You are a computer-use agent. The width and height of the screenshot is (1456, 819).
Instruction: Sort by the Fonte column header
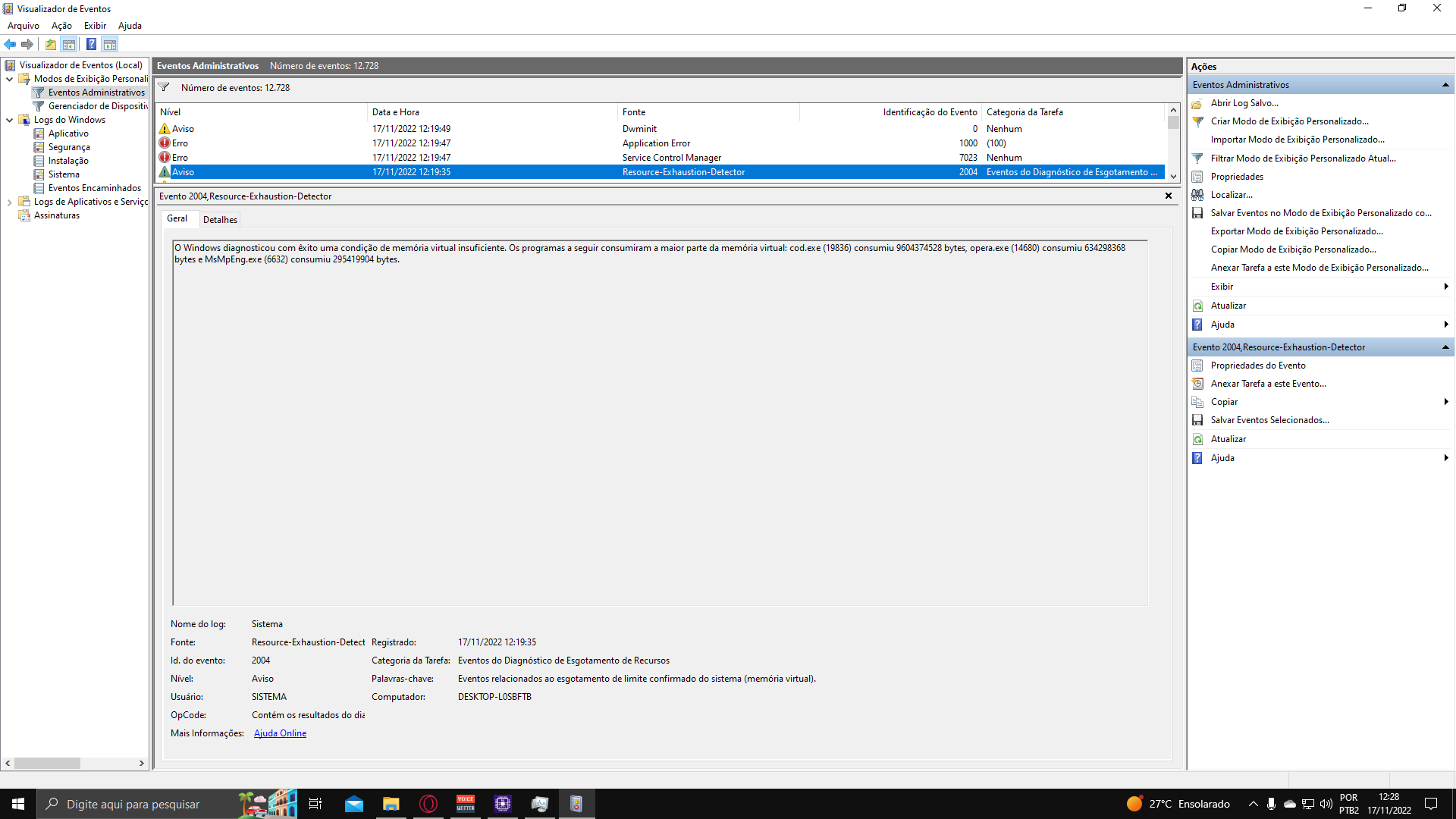(x=708, y=112)
